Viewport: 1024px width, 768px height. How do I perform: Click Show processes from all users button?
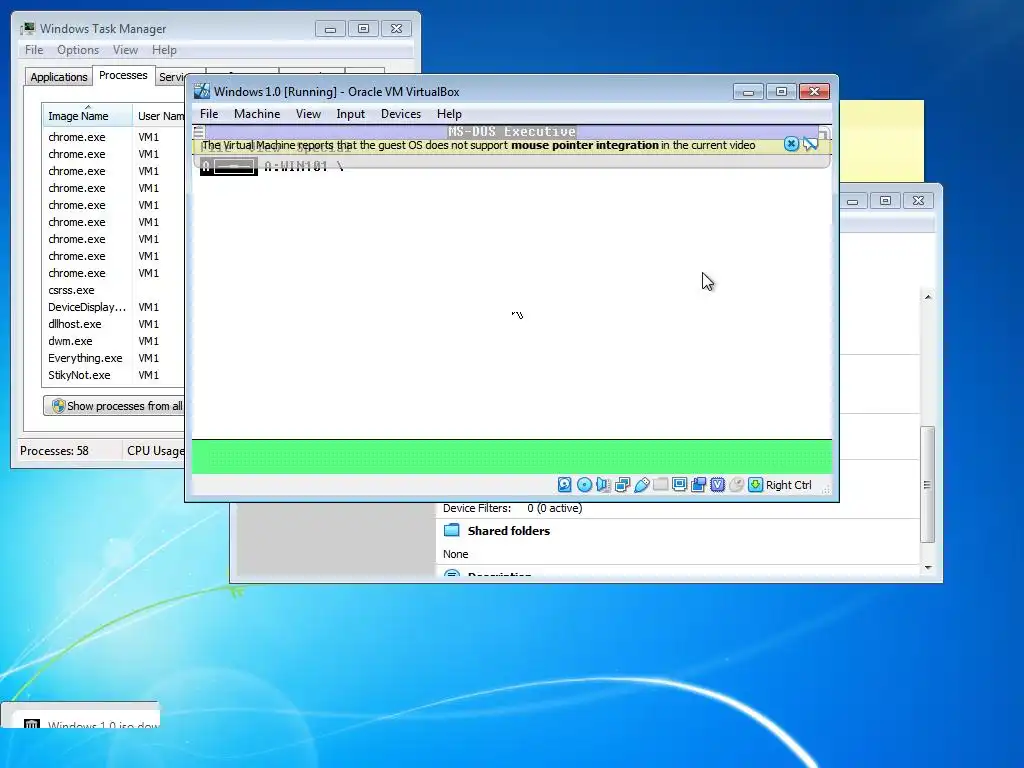point(114,406)
